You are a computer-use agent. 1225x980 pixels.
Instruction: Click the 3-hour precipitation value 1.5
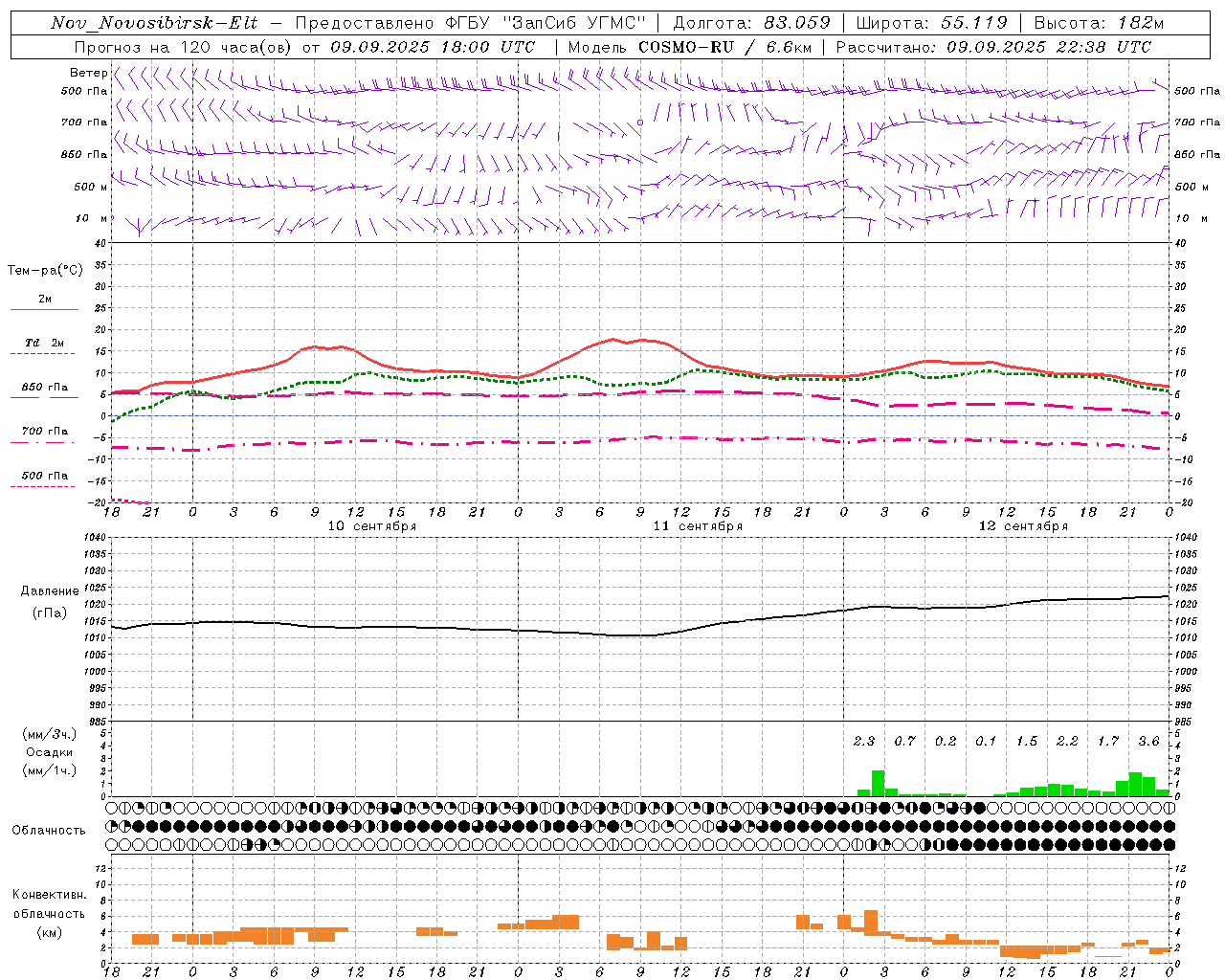click(1027, 741)
